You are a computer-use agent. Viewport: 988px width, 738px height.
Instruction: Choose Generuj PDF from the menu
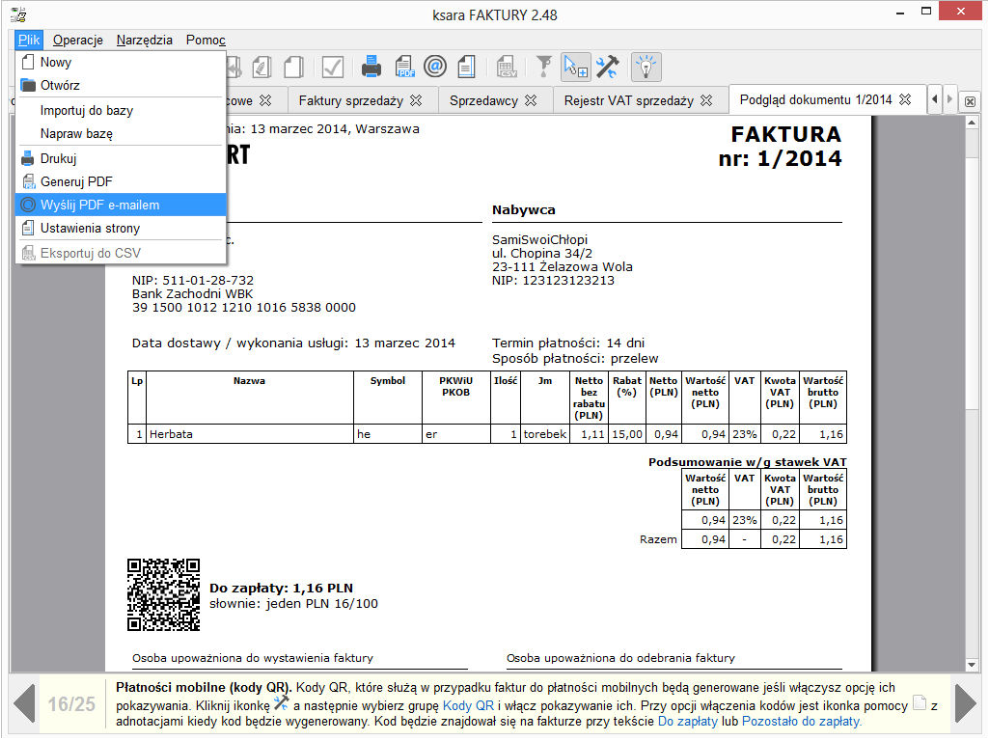[x=121, y=182]
